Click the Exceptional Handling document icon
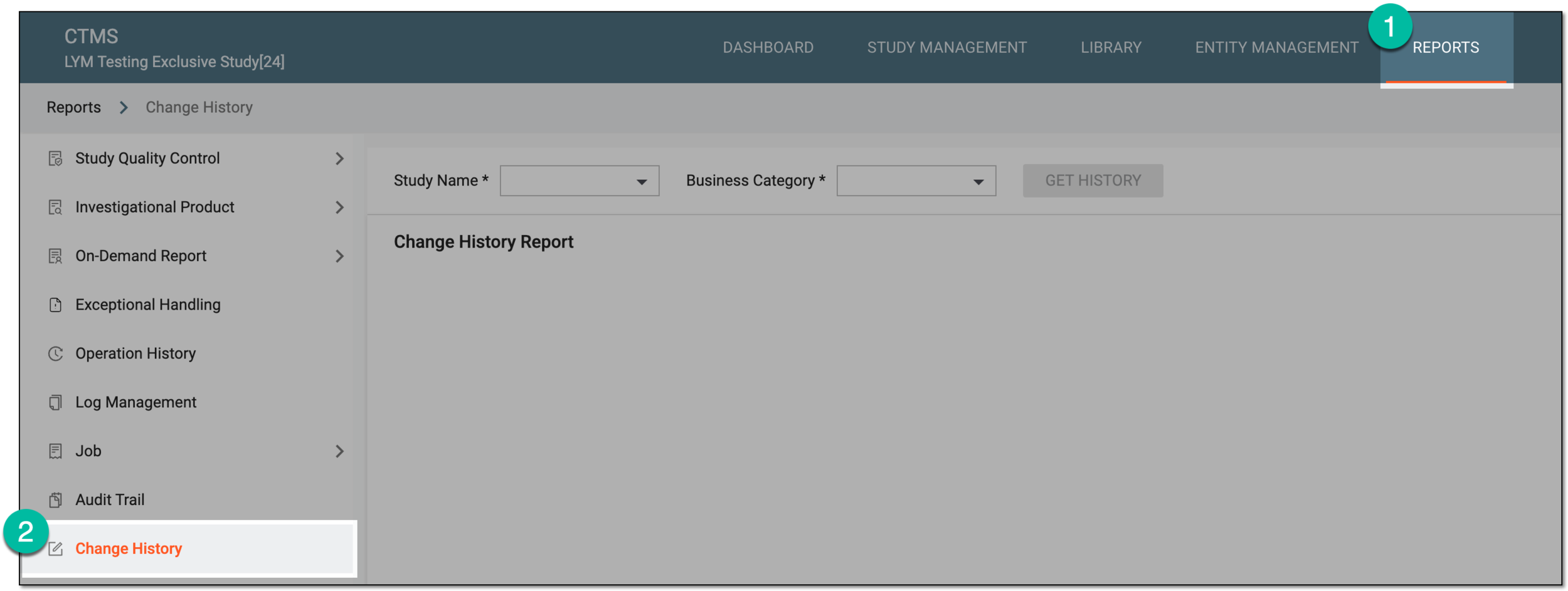This screenshot has width=1568, height=591. 55,305
